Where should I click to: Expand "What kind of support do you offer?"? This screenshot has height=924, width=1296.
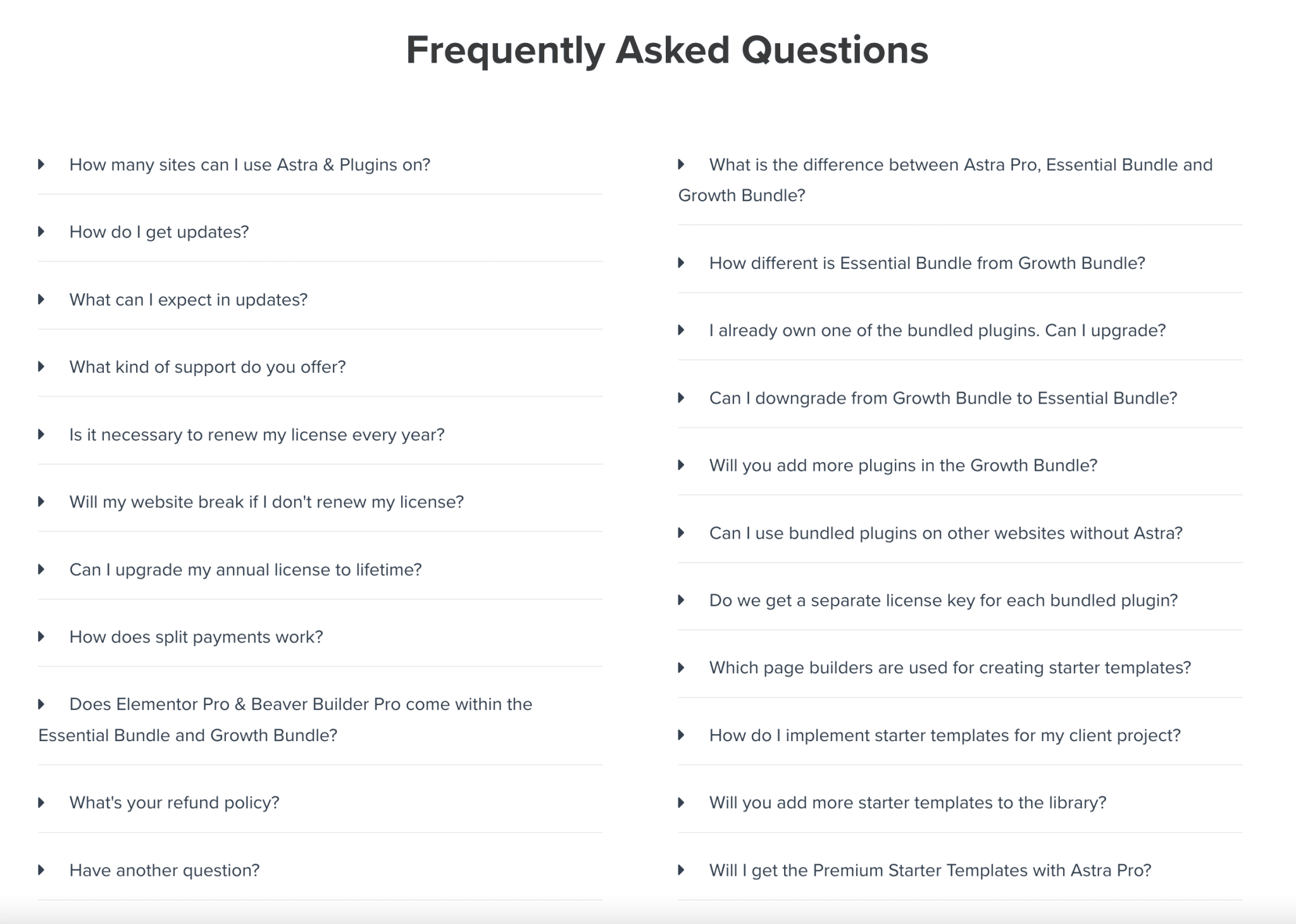pyautogui.click(x=208, y=367)
